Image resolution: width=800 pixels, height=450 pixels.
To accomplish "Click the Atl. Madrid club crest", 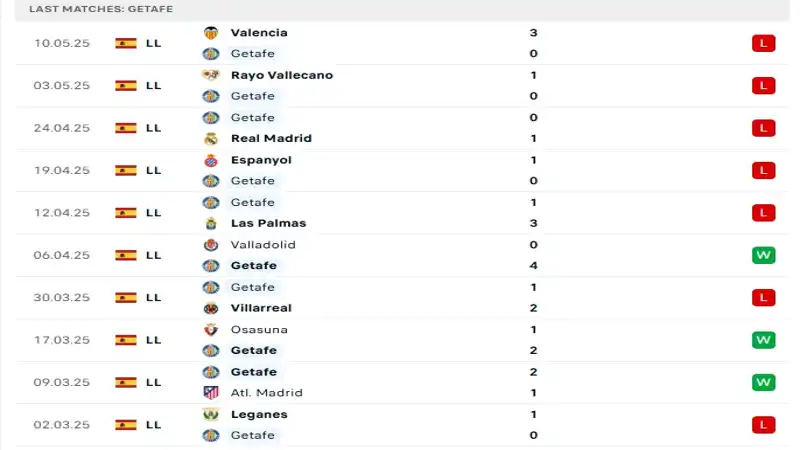I will (x=211, y=393).
